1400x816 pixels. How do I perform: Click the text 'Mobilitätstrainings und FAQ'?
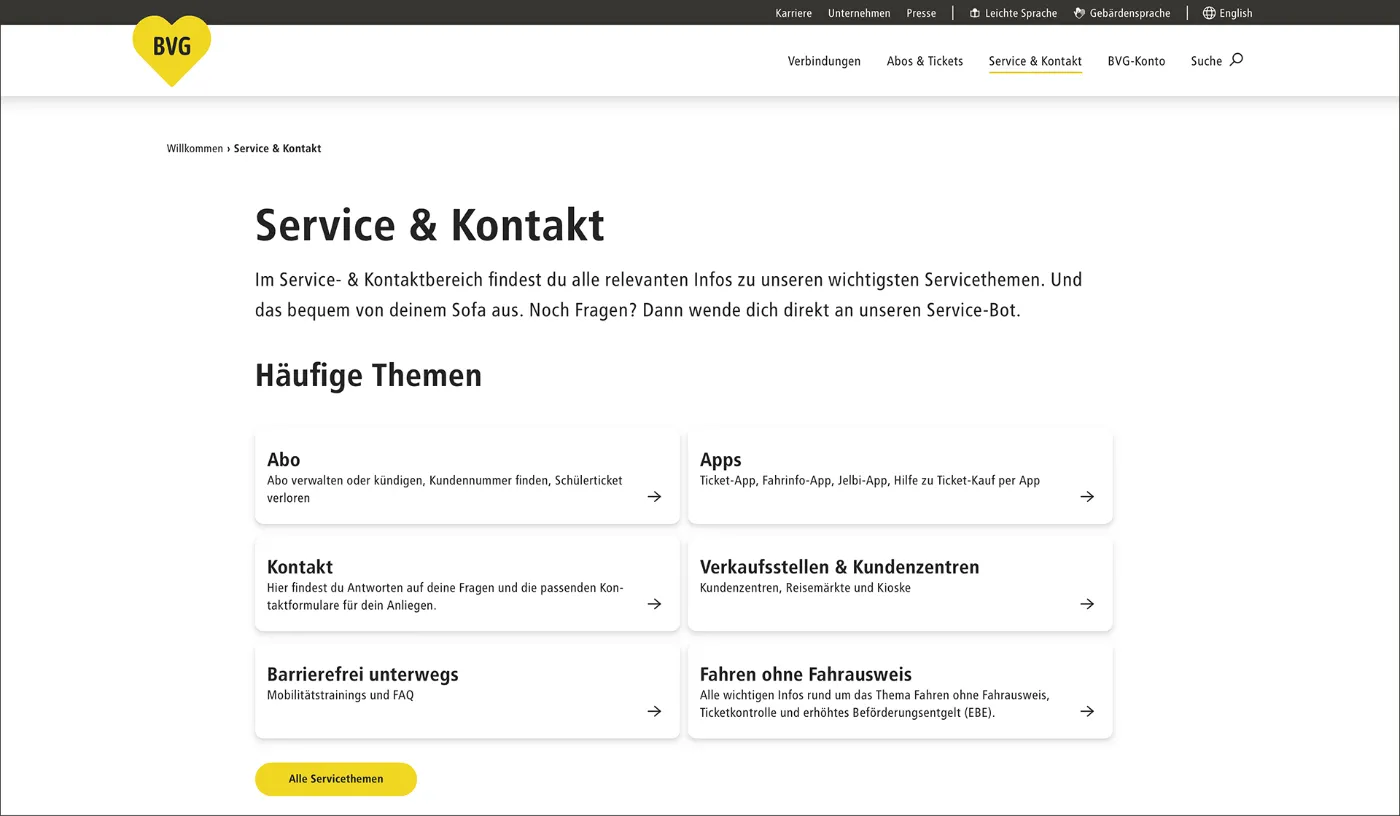[x=340, y=695]
